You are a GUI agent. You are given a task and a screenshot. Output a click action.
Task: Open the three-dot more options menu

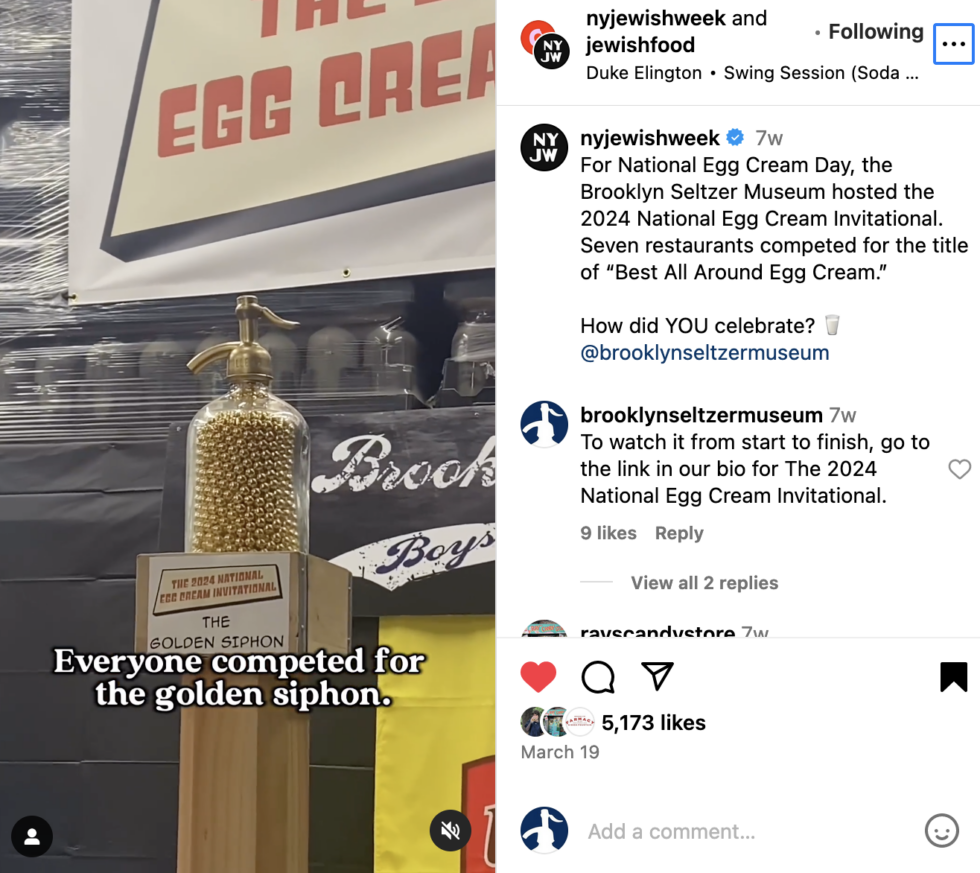click(x=953, y=44)
